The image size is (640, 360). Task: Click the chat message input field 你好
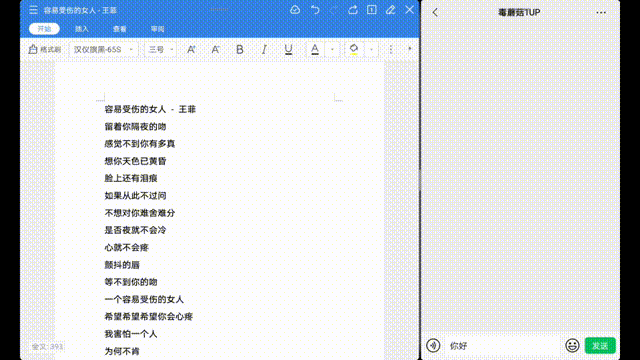[502, 346]
